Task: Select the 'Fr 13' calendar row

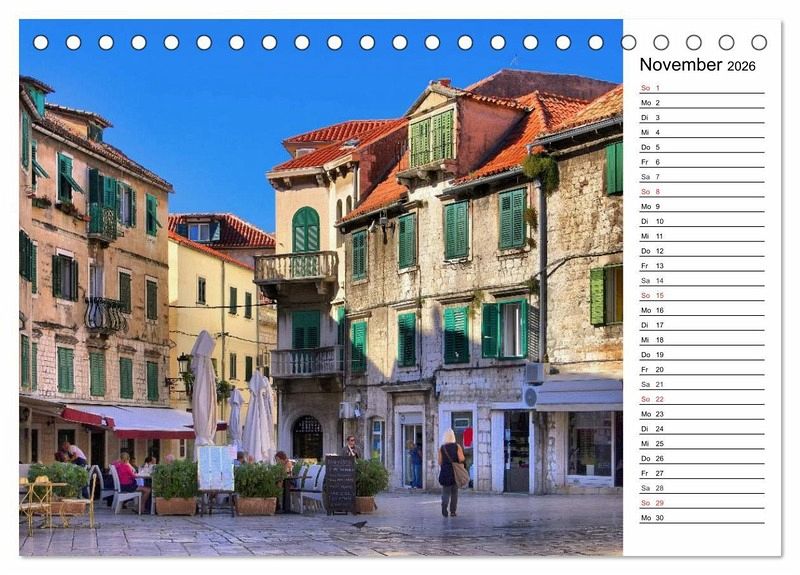Action: pos(702,265)
